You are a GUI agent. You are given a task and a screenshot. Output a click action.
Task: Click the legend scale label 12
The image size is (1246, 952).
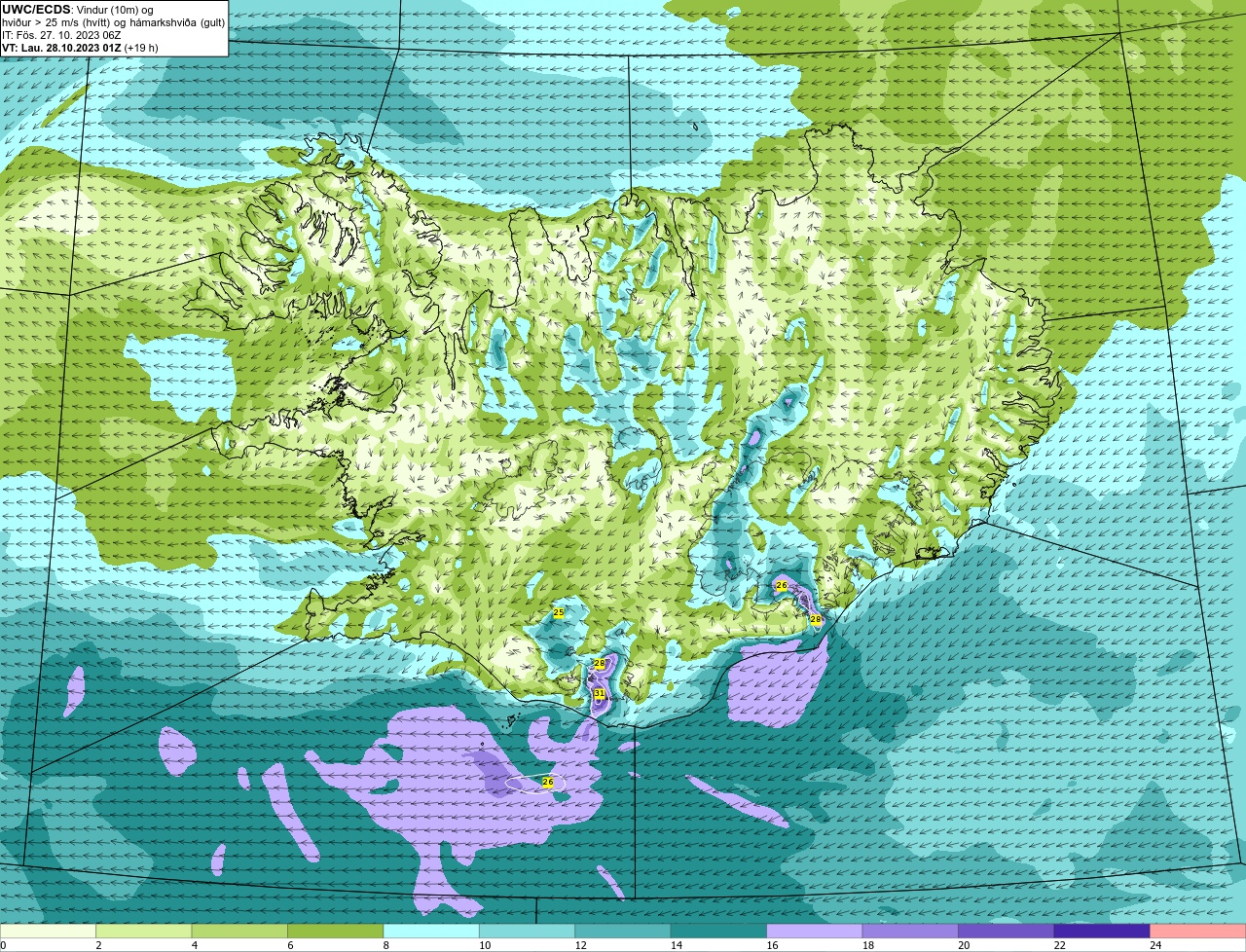(581, 945)
